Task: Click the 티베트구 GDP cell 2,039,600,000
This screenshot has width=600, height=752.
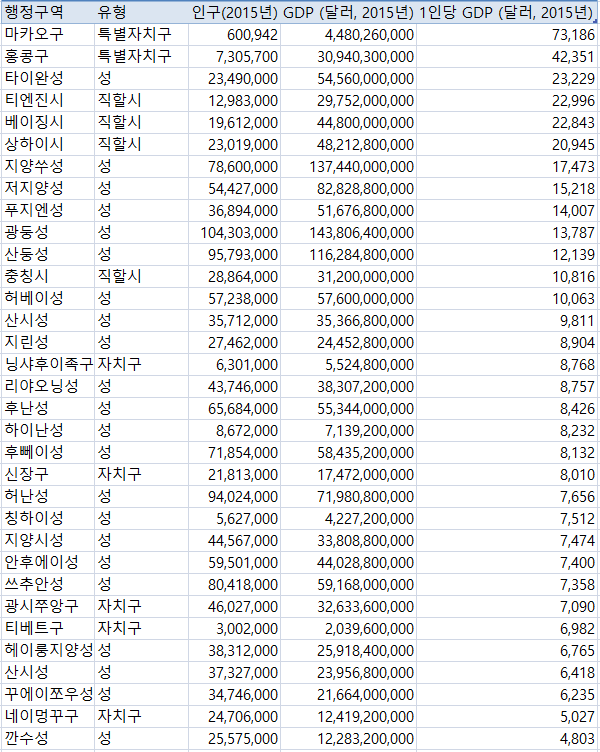Action: tap(358, 627)
